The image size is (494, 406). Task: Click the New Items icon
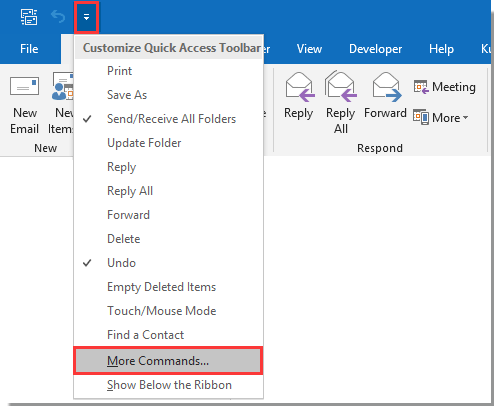tap(63, 86)
